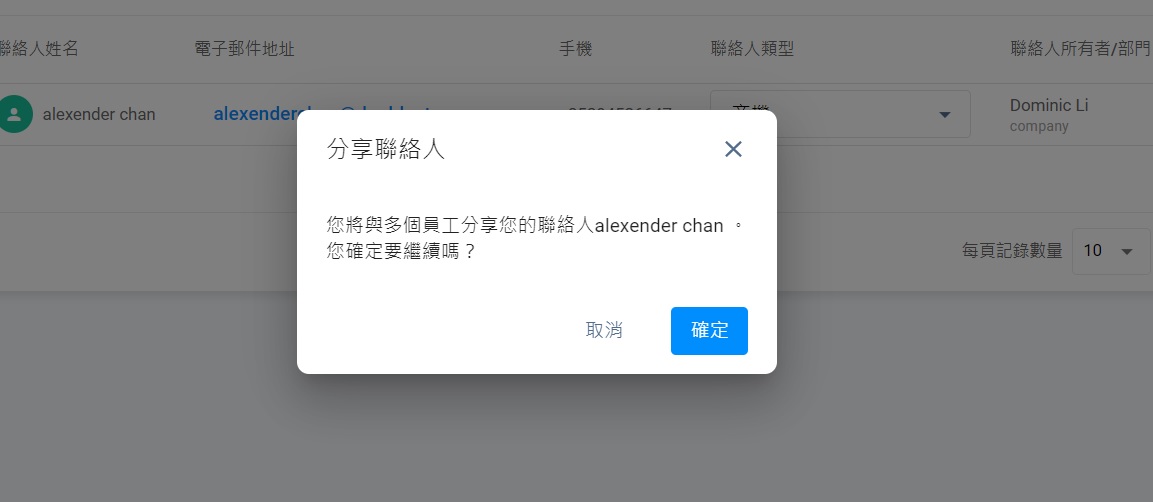Viewport: 1153px width, 502px height.
Task: Click the company department text under Dominic Li
Action: [1038, 126]
